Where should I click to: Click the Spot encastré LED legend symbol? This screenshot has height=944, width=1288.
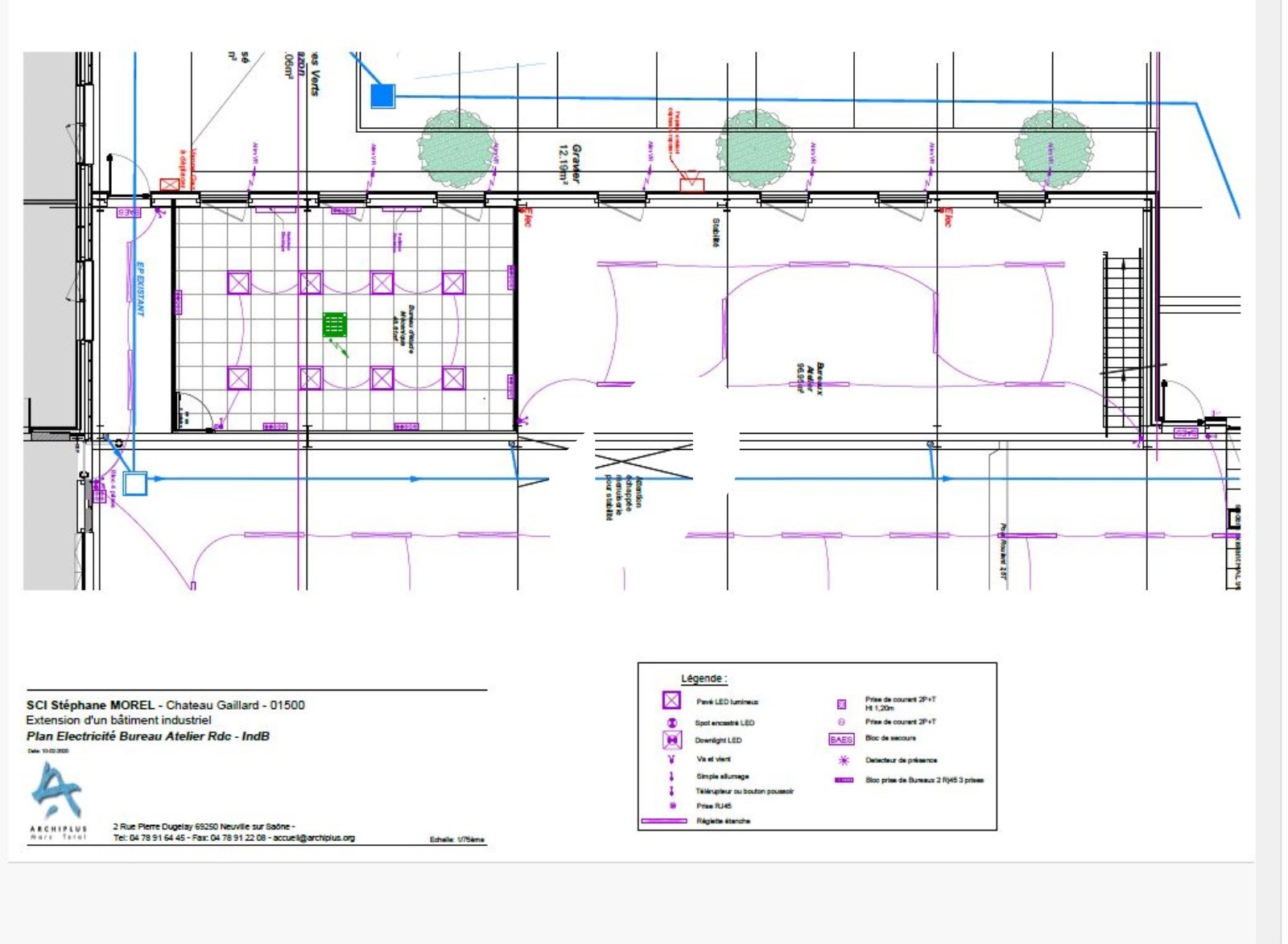[672, 723]
